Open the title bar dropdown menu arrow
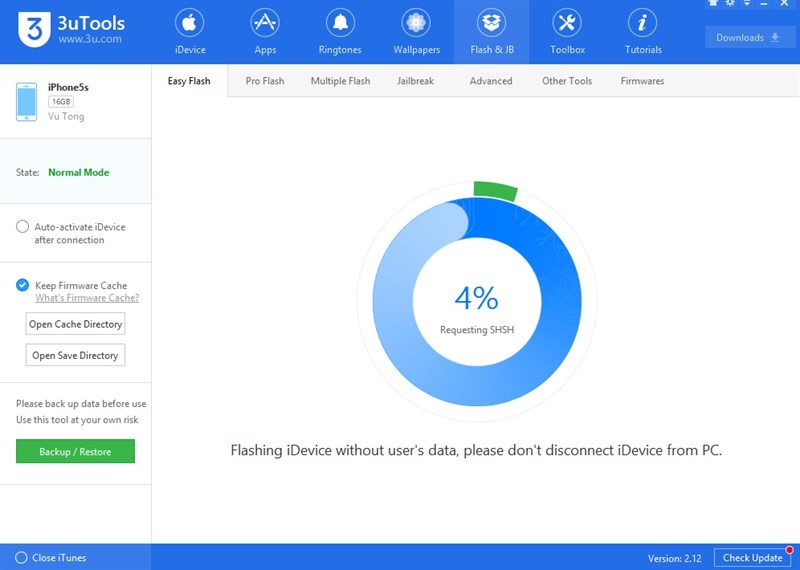This screenshot has width=800, height=570. 746,3
